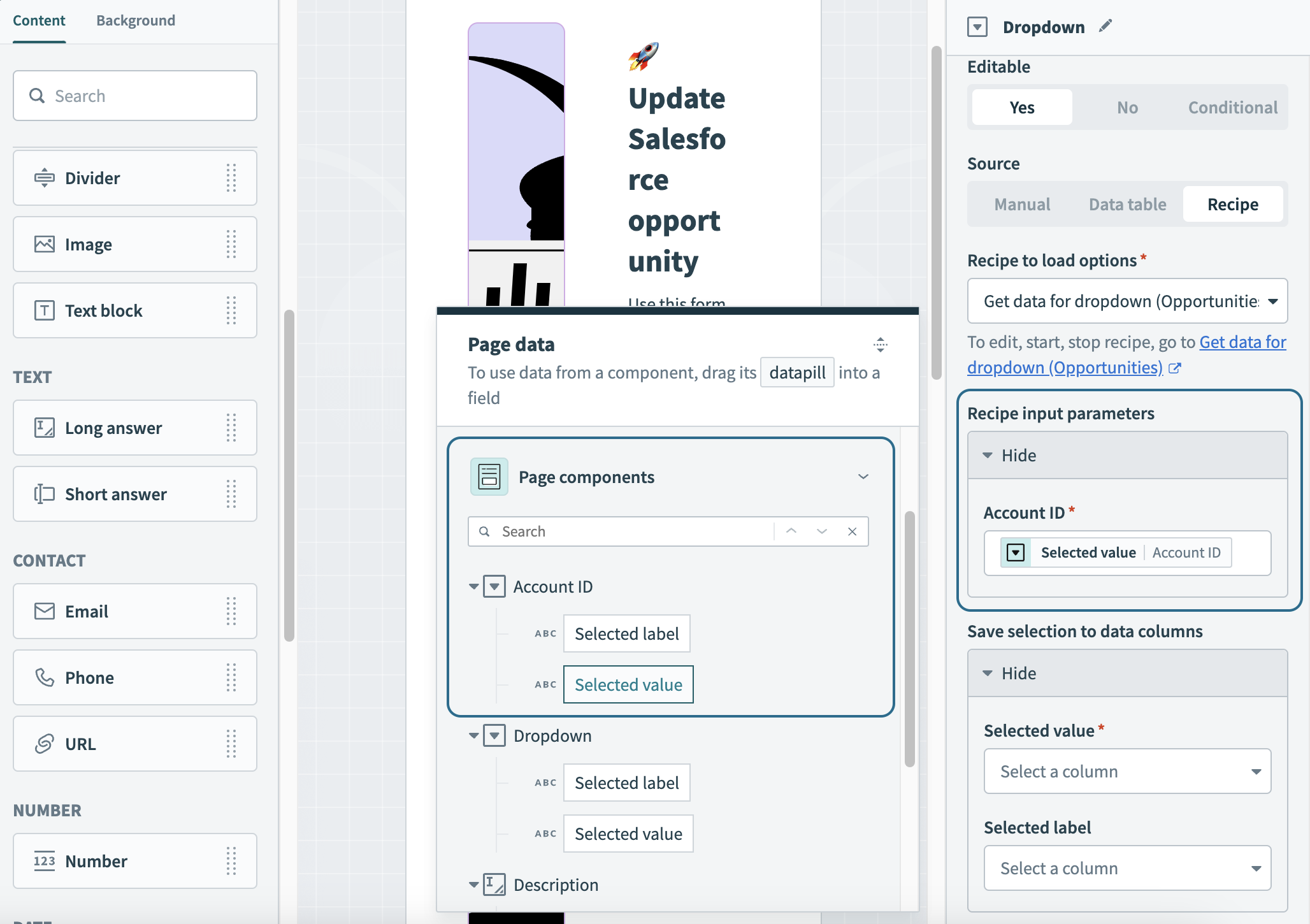
Task: Clear the Page data search with the X
Action: tap(853, 531)
